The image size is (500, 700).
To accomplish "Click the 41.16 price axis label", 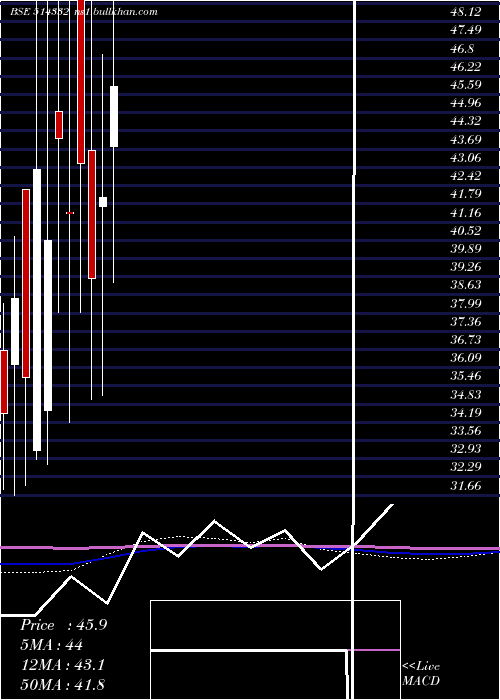I will [x=466, y=212].
